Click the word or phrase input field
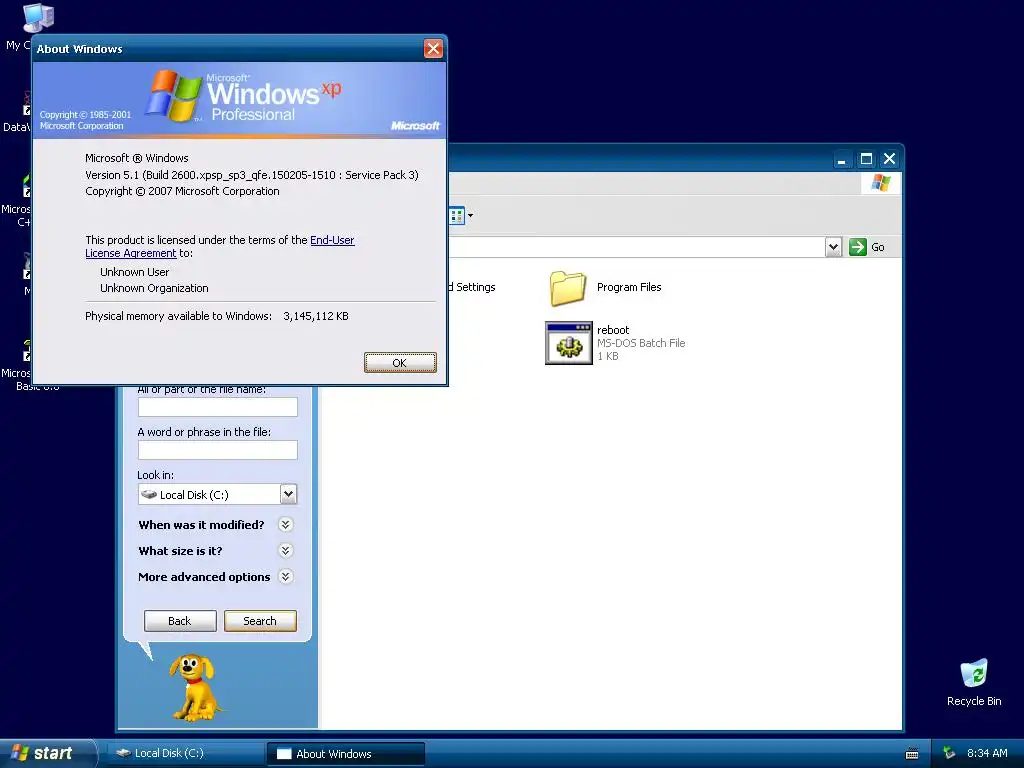This screenshot has width=1024, height=768. [x=217, y=450]
